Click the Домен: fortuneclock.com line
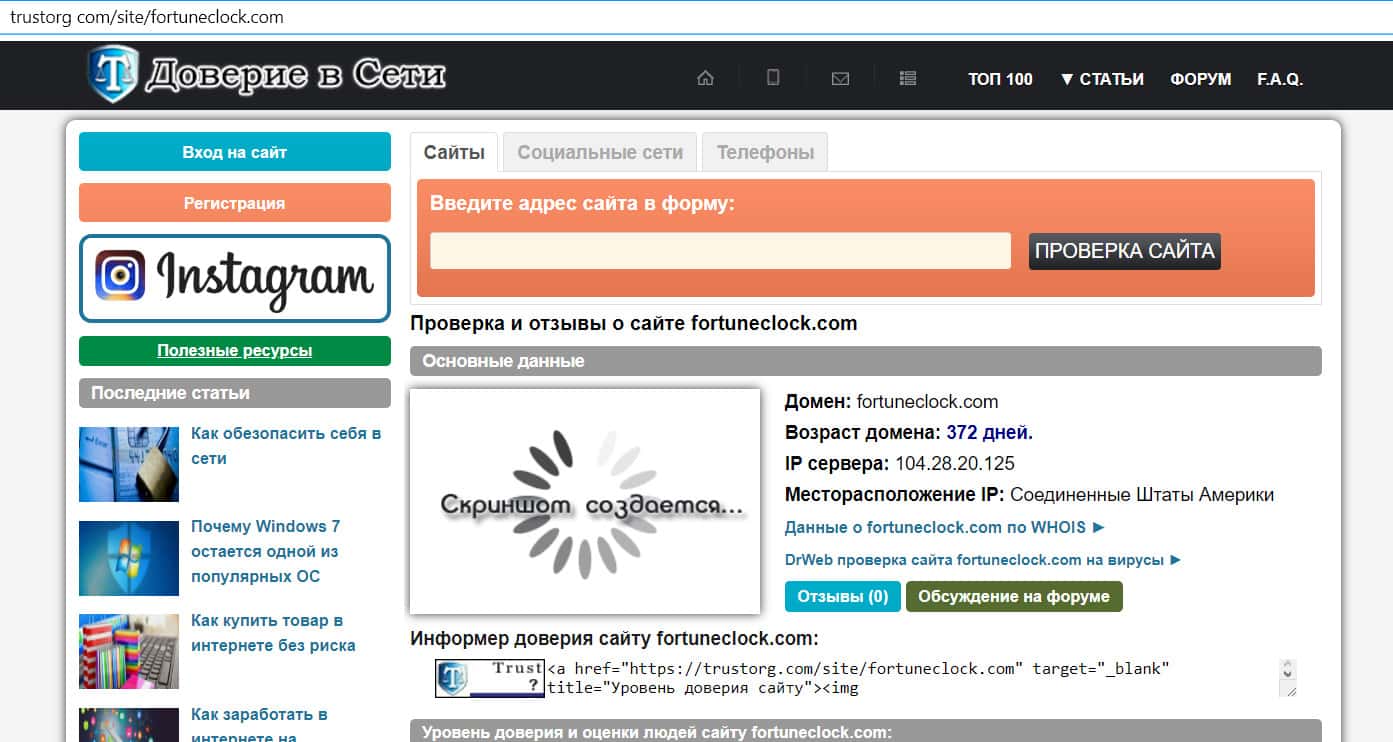The width and height of the screenshot is (1393, 742). (892, 402)
